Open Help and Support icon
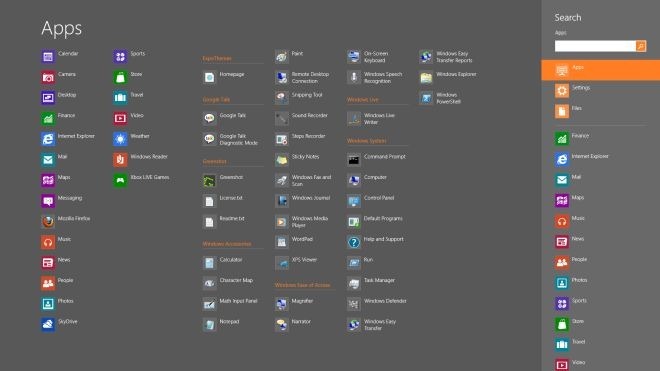The width and height of the screenshot is (660, 371). pyautogui.click(x=354, y=242)
